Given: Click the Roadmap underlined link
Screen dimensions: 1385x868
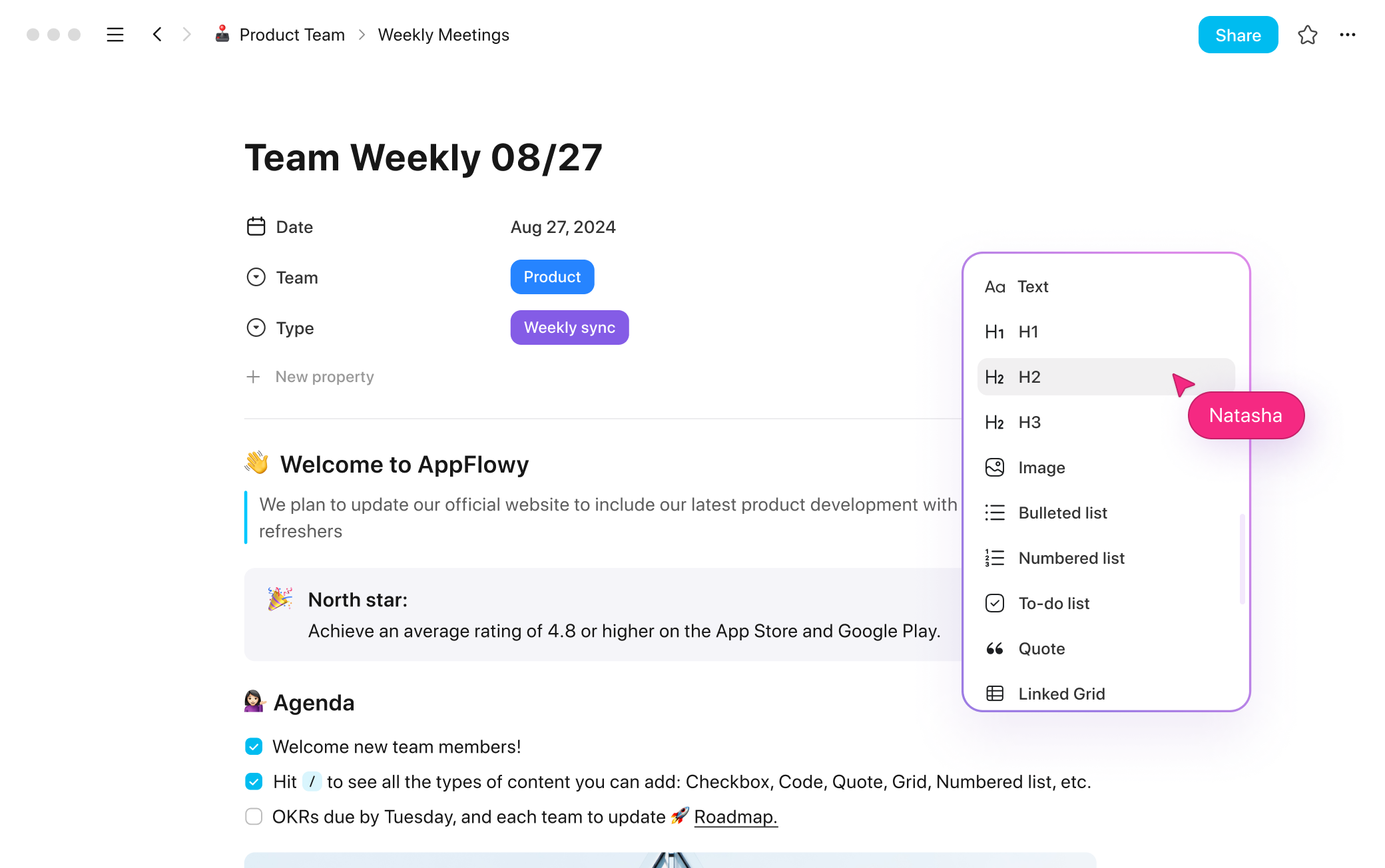Looking at the screenshot, I should [x=736, y=817].
